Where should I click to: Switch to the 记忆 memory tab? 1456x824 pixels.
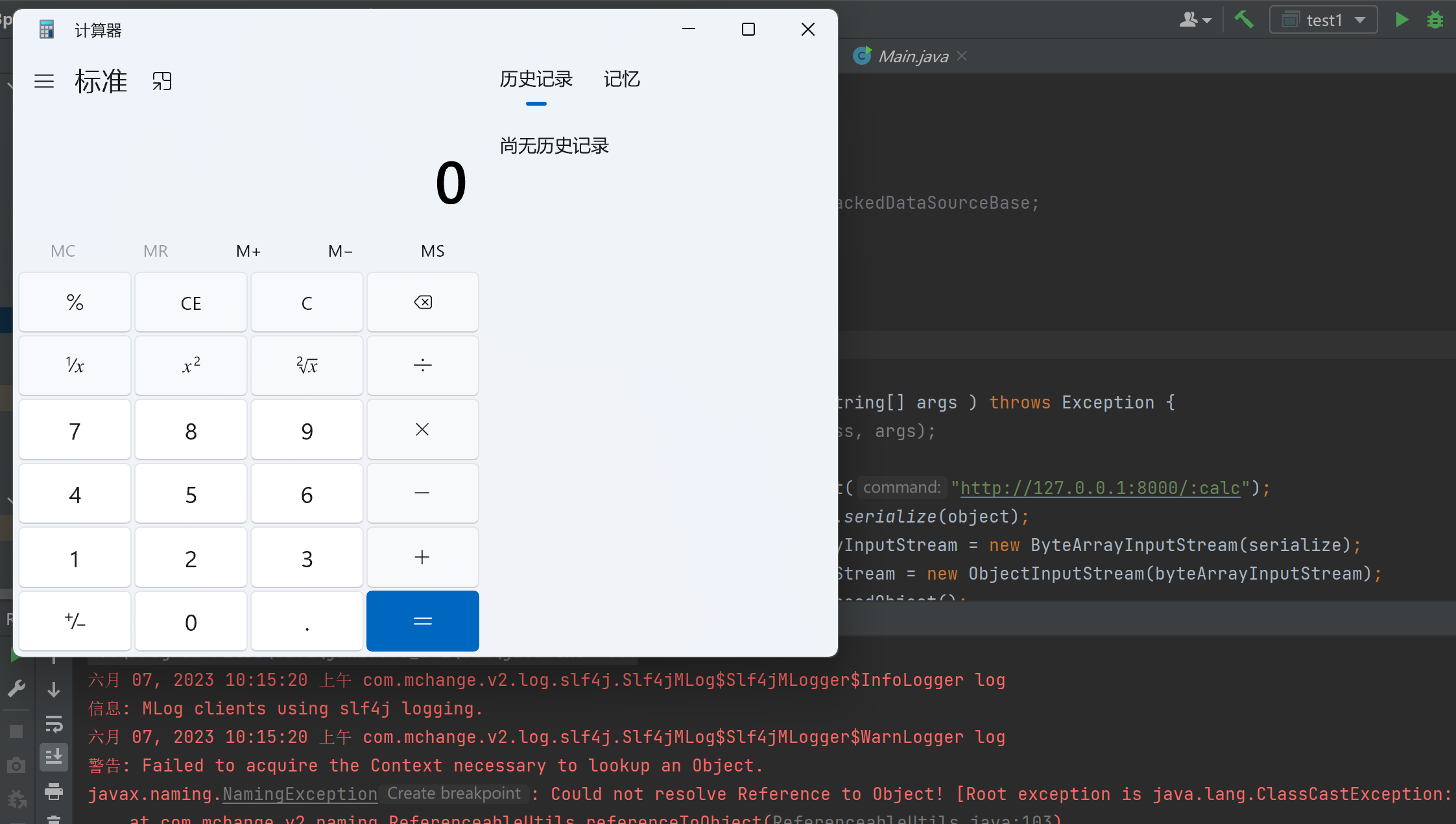621,79
